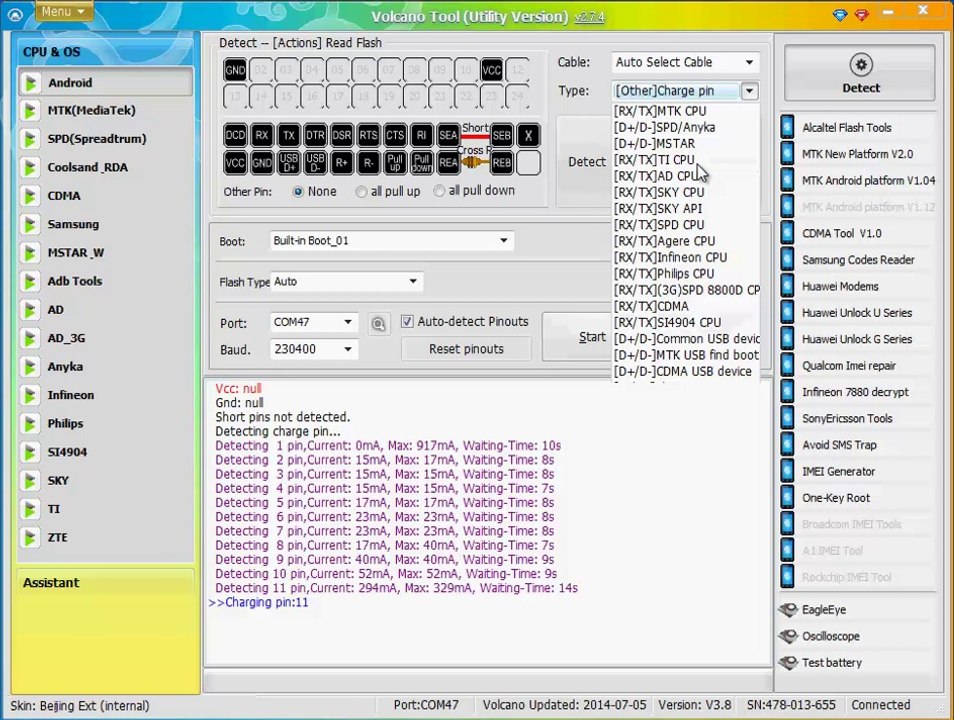Click EagleEye tool icon

pos(789,609)
